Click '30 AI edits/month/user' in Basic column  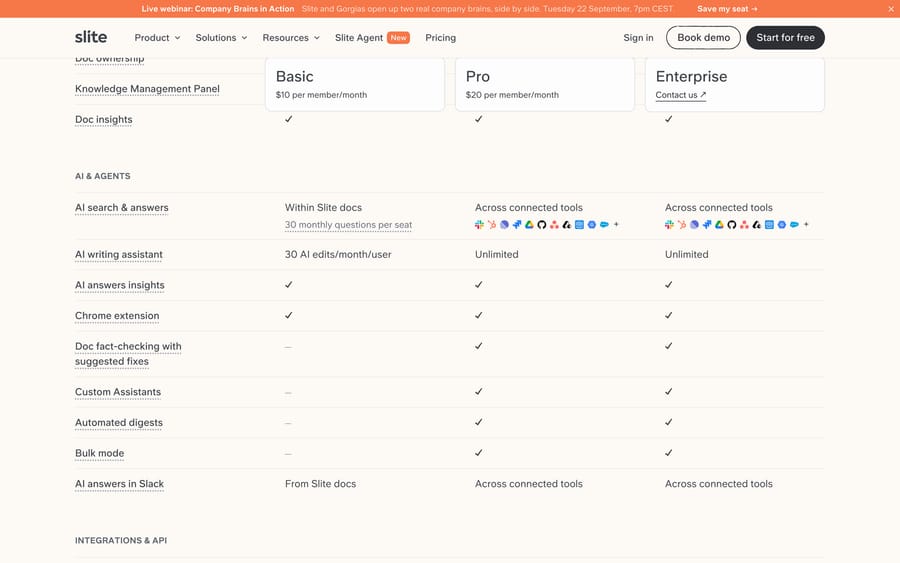338,254
